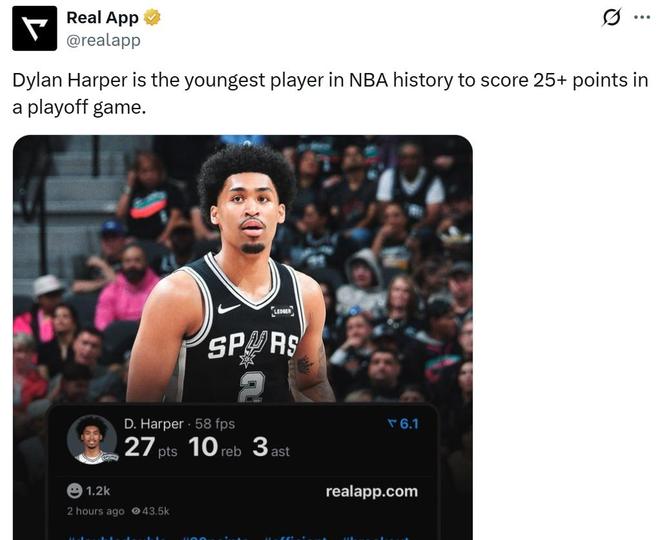
Task: Open the three-dot more options menu
Action: 641,17
